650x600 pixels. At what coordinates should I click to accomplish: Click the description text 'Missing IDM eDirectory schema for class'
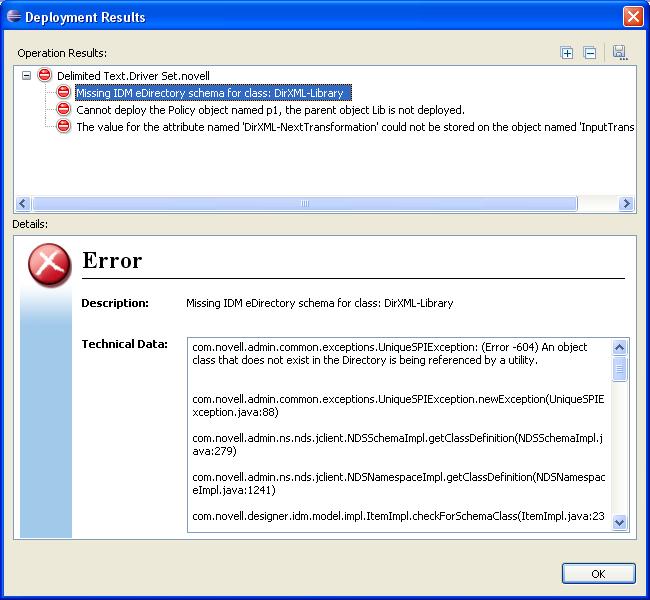[x=319, y=303]
